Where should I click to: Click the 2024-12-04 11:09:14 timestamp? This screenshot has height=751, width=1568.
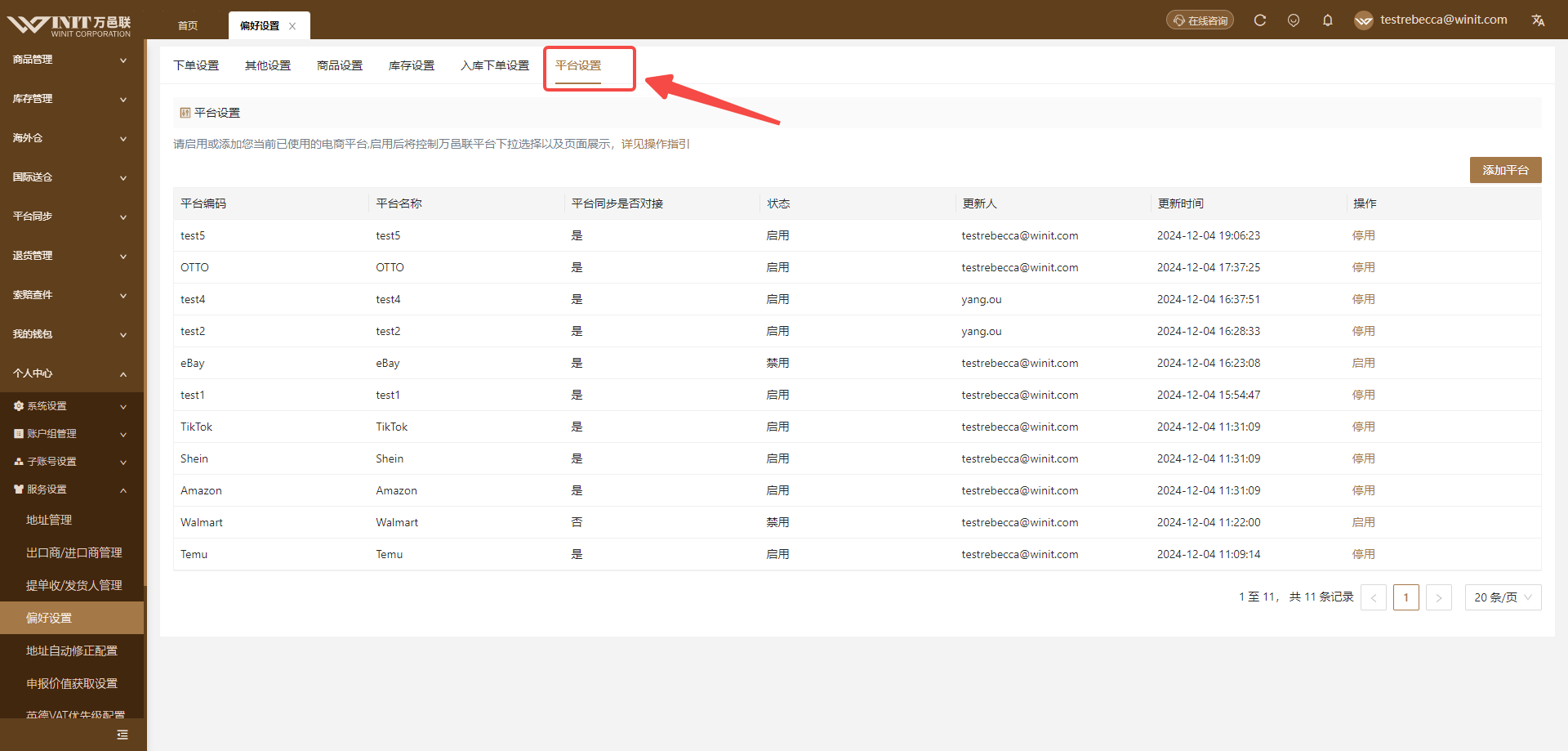point(1209,554)
